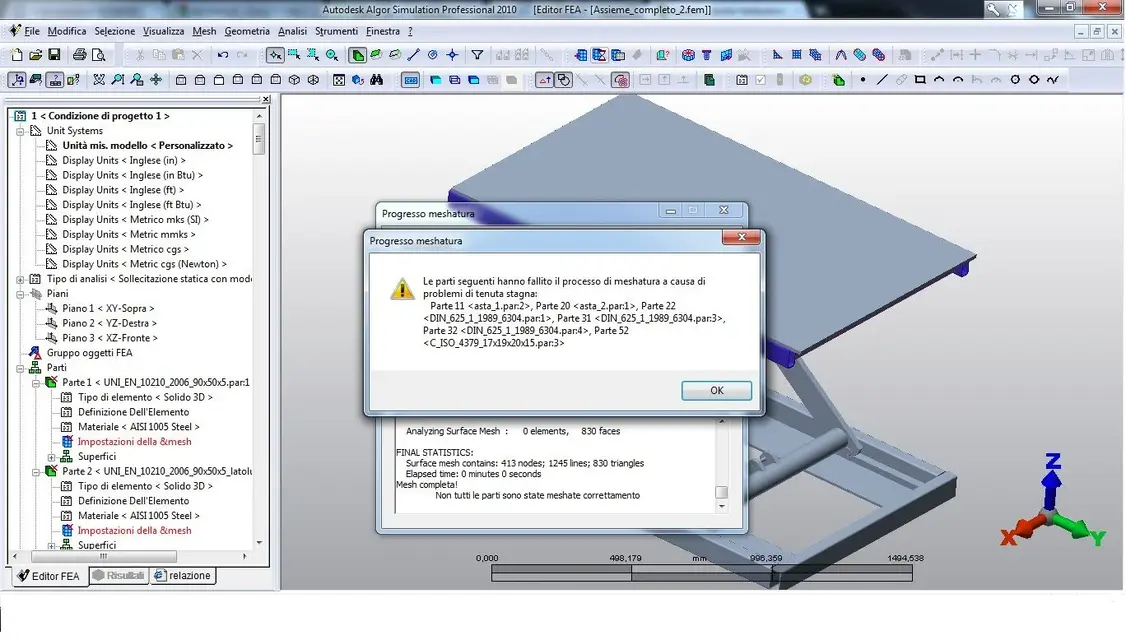Click the New file icon

[17, 55]
